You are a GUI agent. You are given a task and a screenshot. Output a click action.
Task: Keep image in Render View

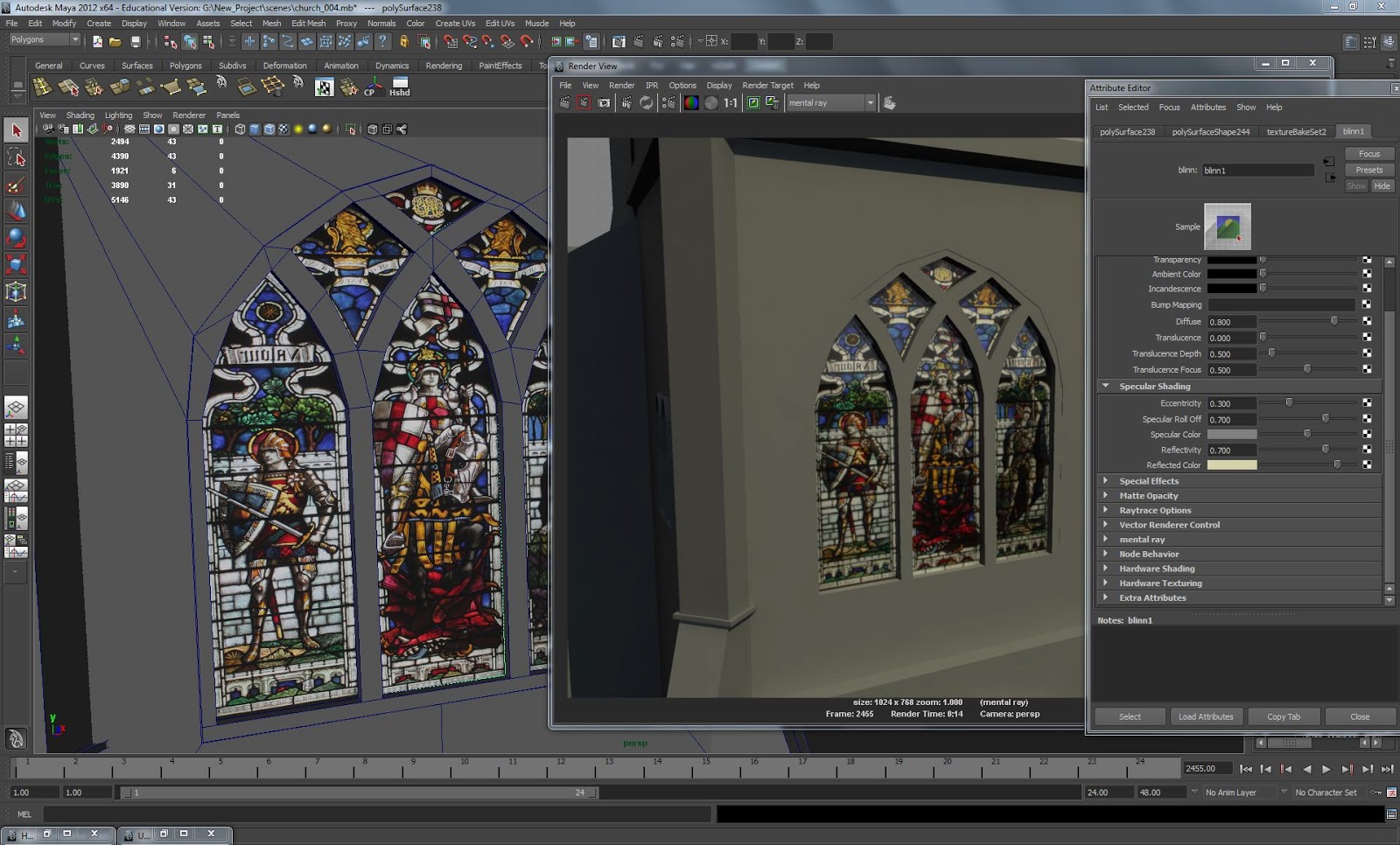click(752, 102)
